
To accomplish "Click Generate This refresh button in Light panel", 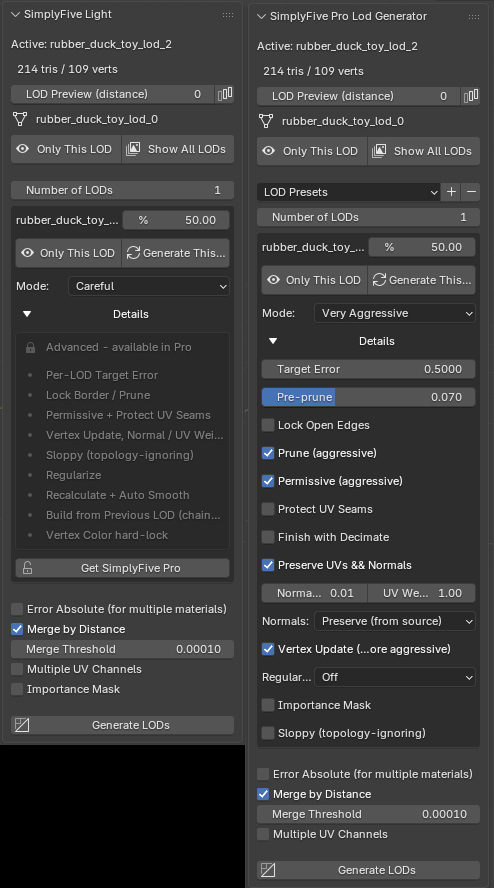I will 176,253.
